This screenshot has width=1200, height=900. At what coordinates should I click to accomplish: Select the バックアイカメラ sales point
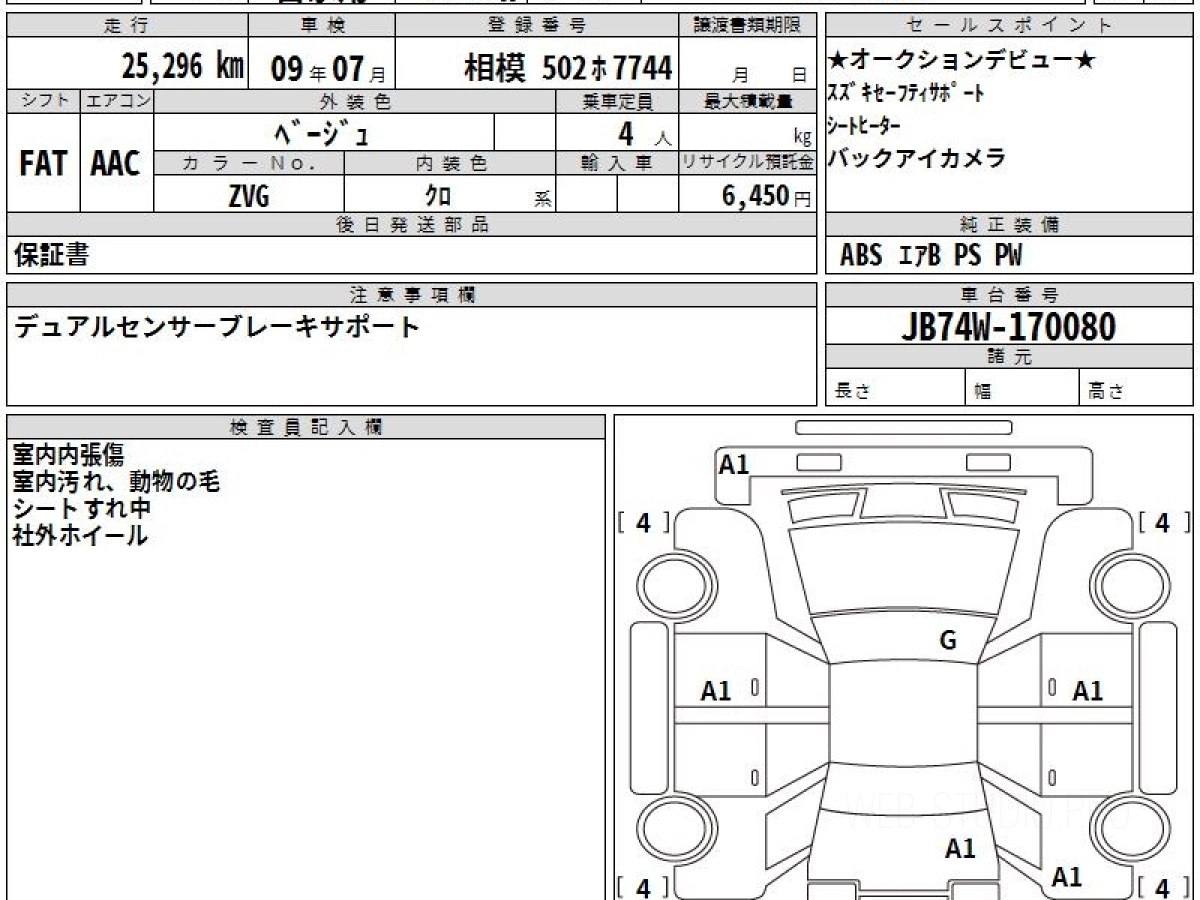916,157
